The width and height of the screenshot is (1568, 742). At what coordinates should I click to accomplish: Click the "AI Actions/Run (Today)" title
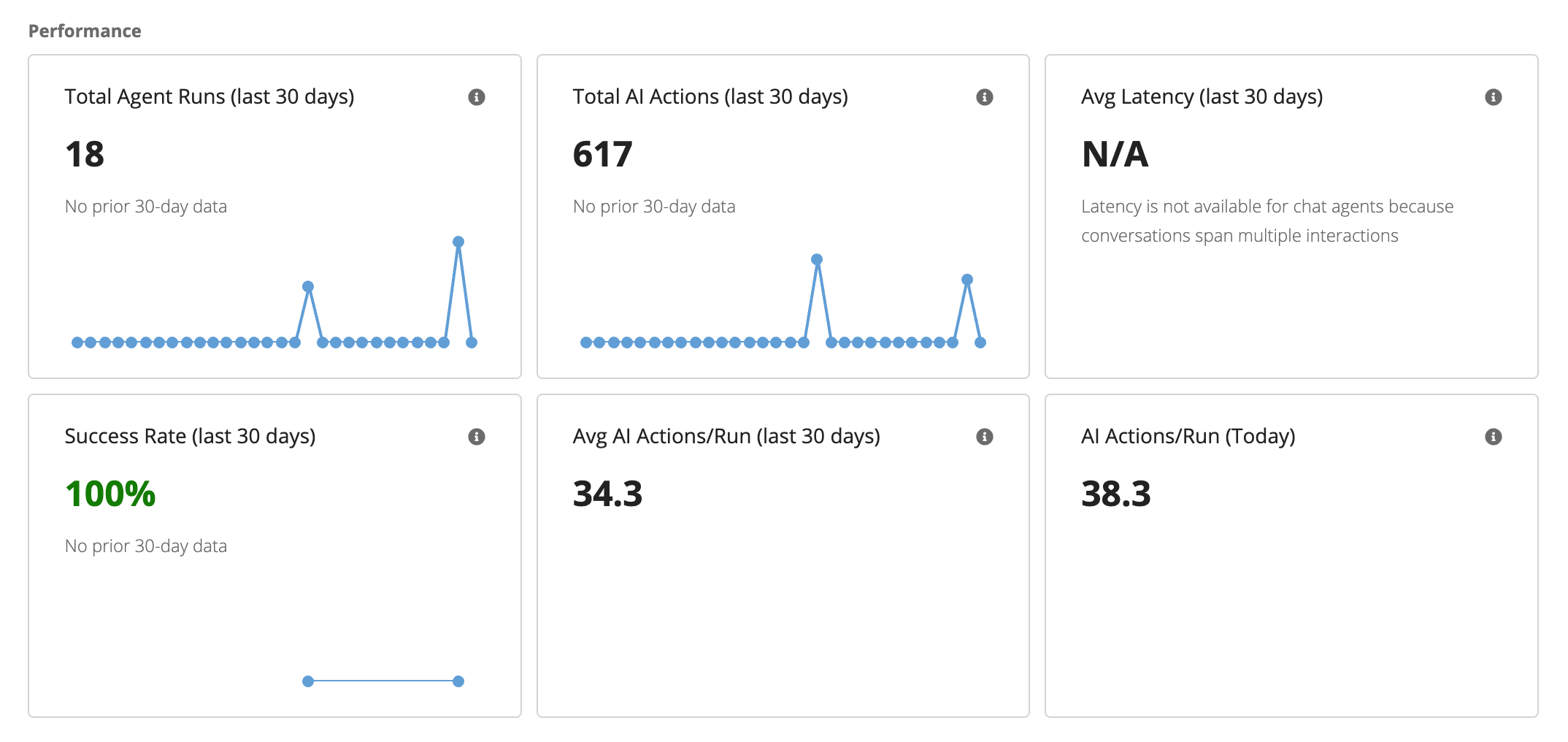click(x=1188, y=436)
